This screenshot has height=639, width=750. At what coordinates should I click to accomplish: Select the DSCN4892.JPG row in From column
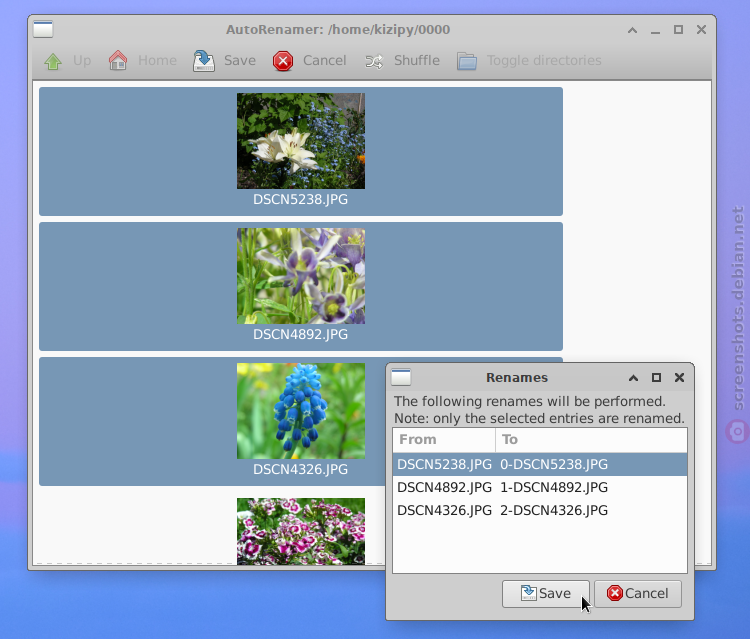pos(444,487)
